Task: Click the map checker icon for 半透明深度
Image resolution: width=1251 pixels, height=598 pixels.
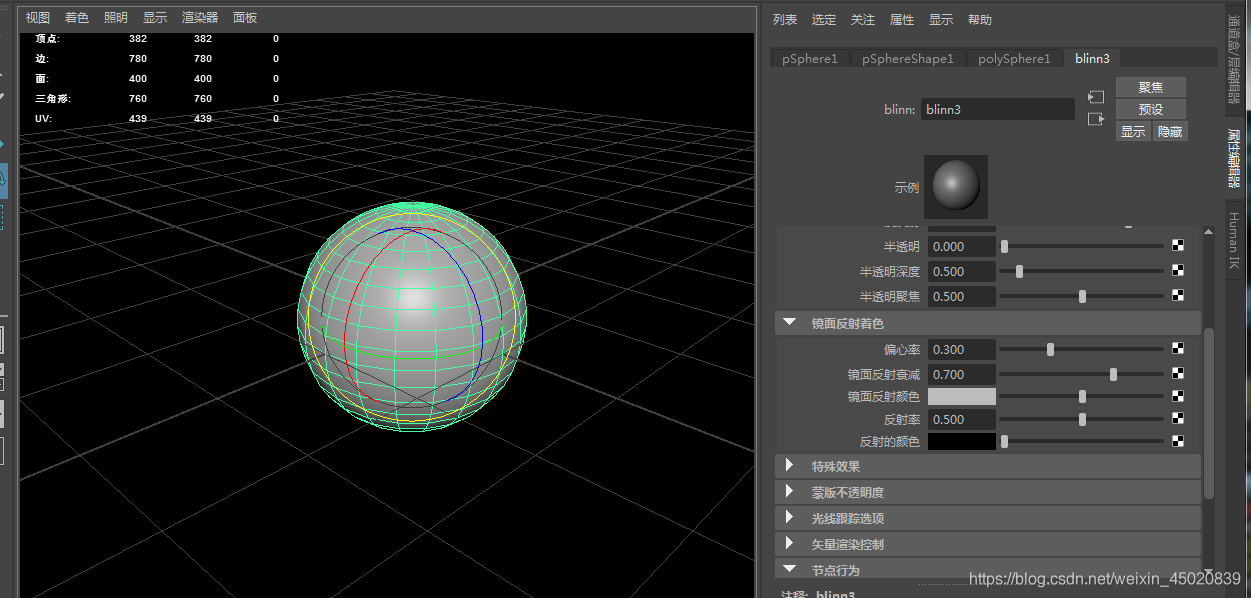Action: [x=1178, y=271]
